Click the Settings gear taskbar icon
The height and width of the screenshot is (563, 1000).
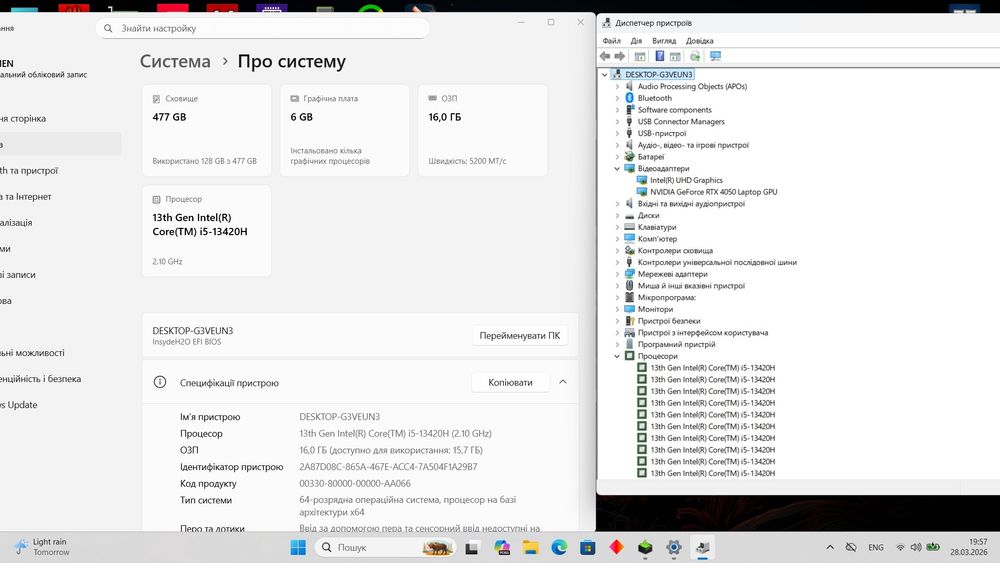(674, 547)
